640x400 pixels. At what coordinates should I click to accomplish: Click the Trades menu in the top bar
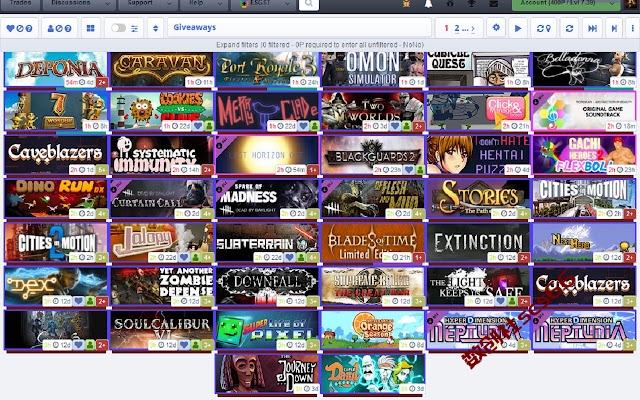click(20, 4)
